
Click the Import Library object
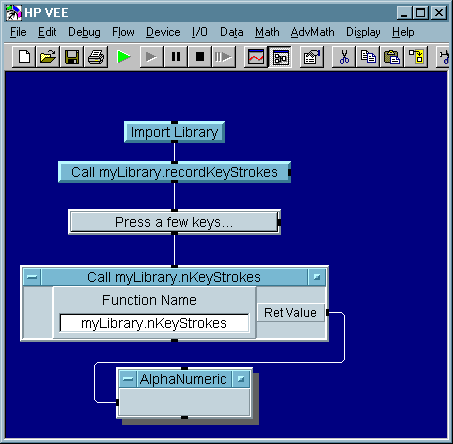(174, 132)
